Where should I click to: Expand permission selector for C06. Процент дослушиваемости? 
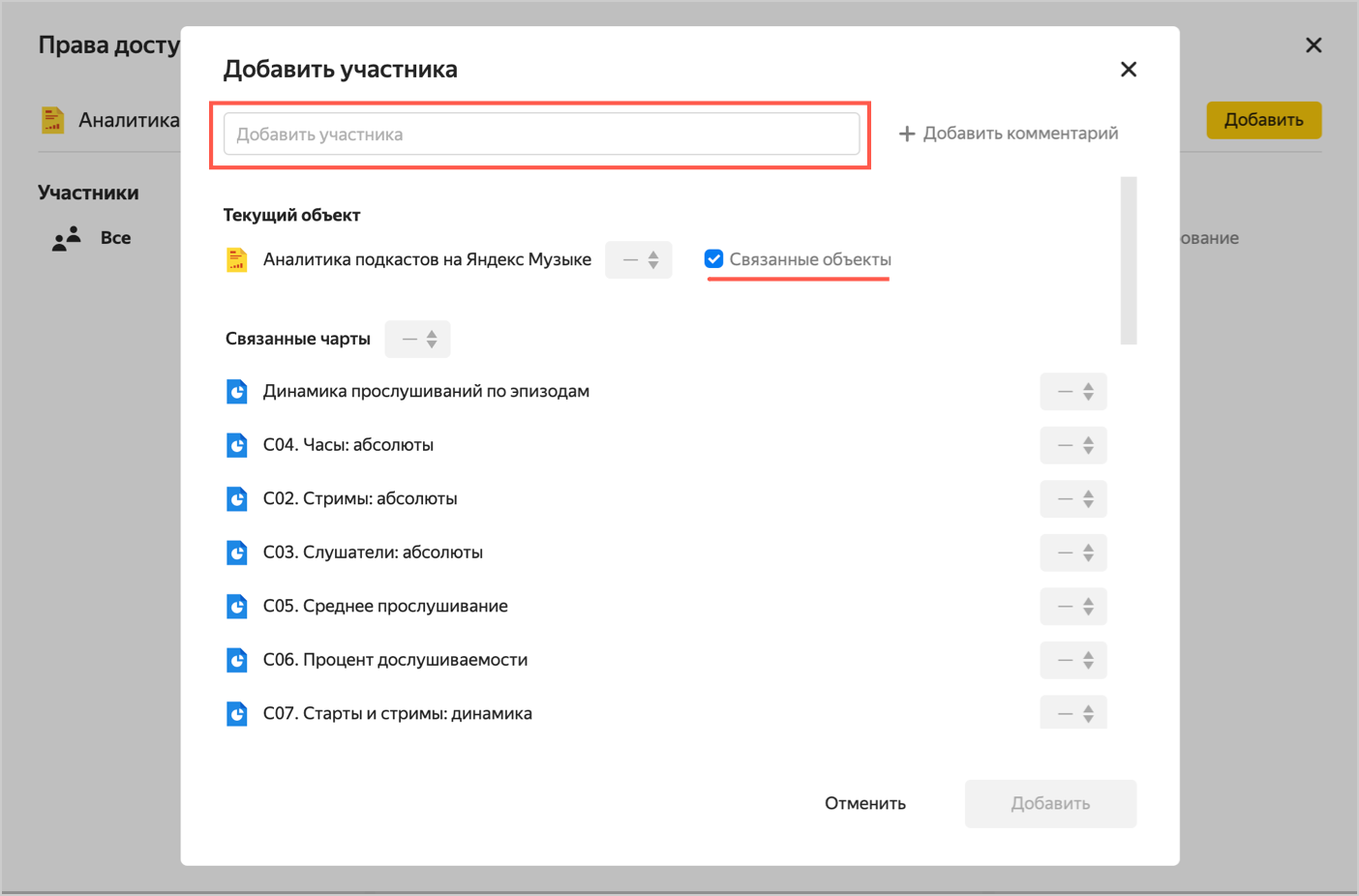(1072, 660)
